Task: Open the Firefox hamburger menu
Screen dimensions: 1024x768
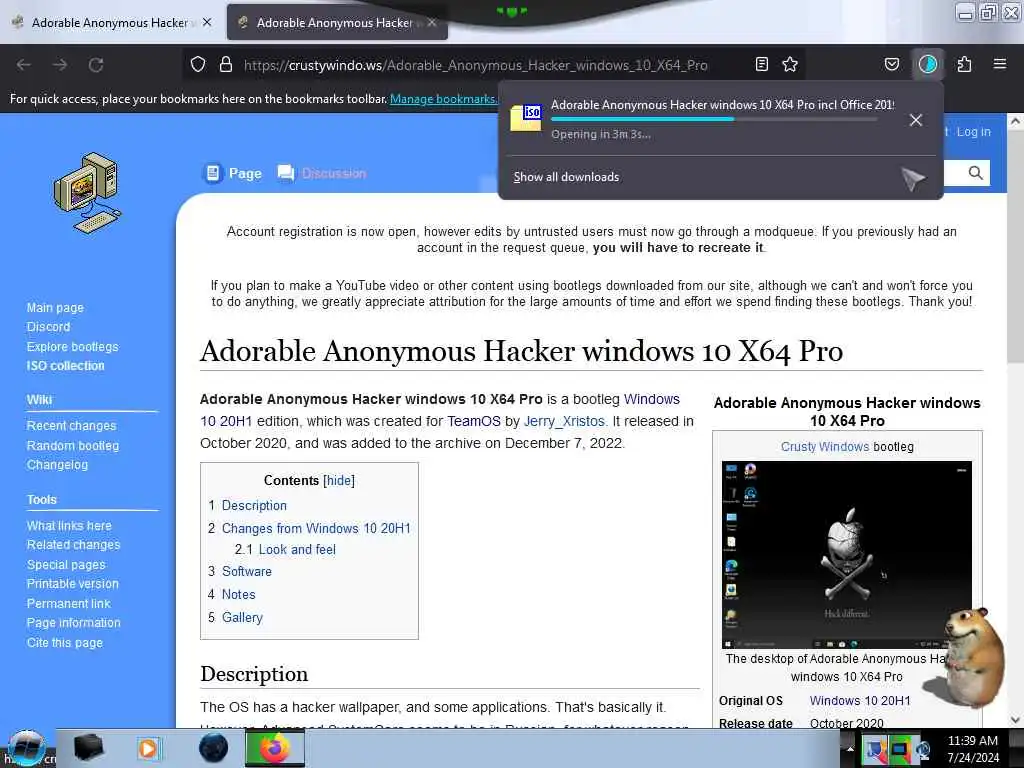Action: tap(1000, 64)
